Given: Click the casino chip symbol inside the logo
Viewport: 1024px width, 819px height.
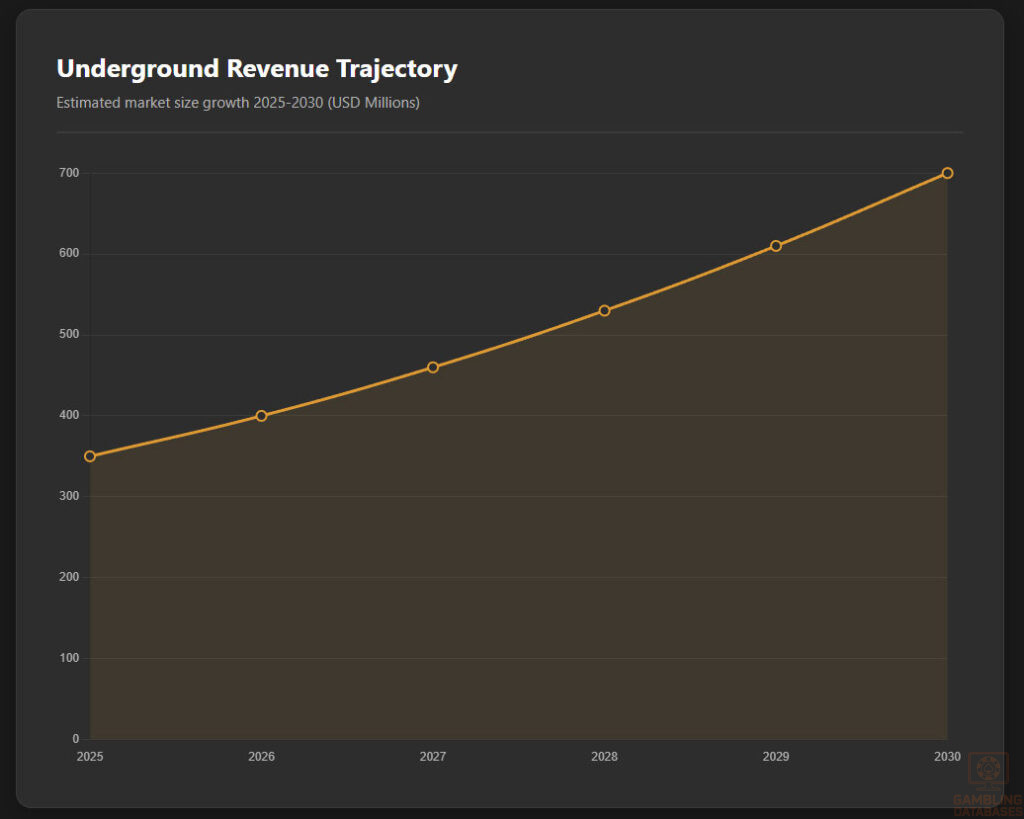Looking at the screenshot, I should (x=989, y=770).
